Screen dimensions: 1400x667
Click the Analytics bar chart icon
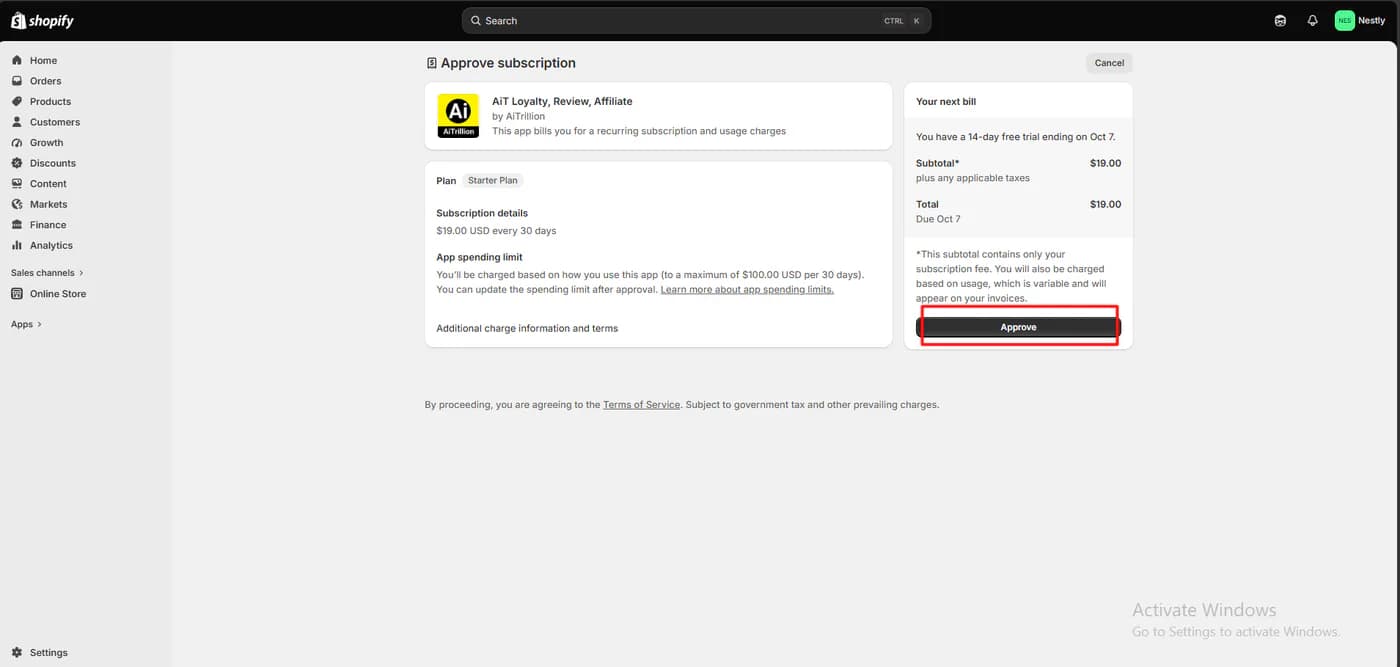coord(17,245)
